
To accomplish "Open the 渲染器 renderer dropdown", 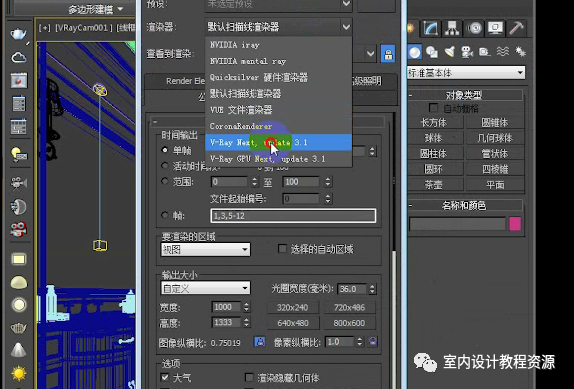I will (x=279, y=27).
